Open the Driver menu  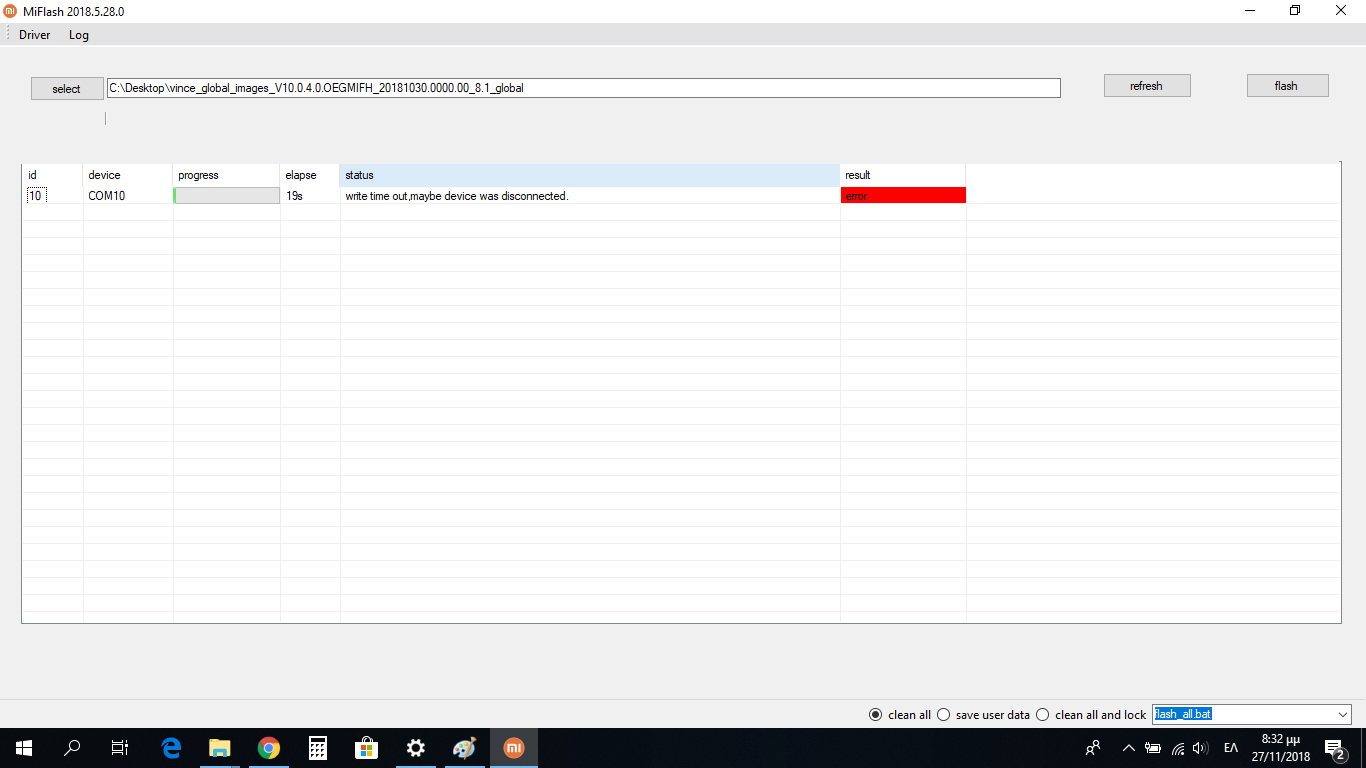click(34, 35)
